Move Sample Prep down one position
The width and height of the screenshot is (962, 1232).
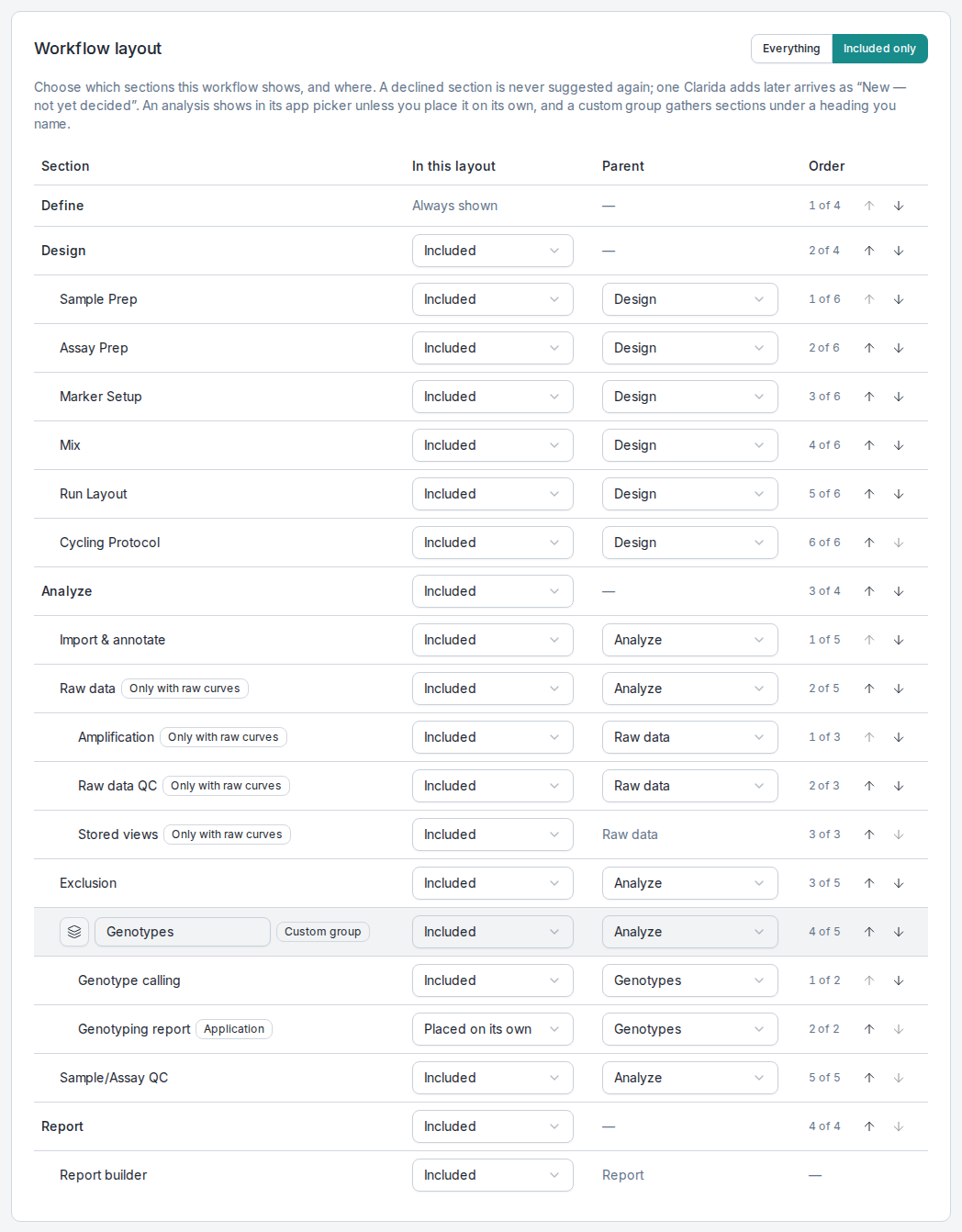click(x=899, y=299)
